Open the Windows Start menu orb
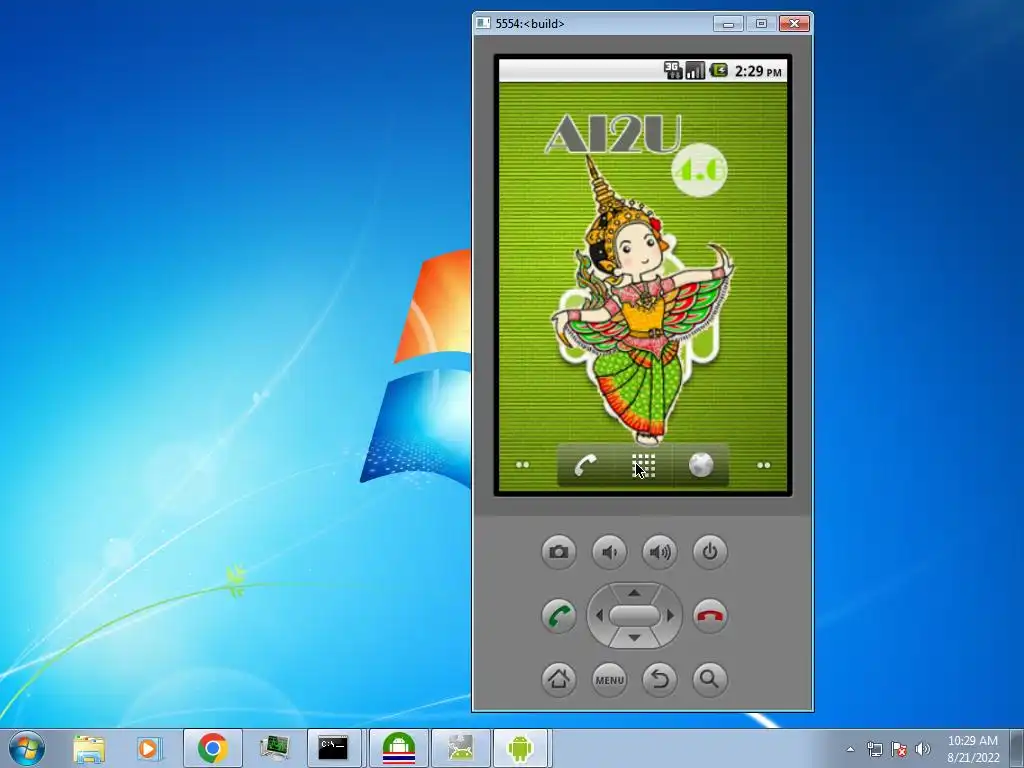 coord(27,748)
